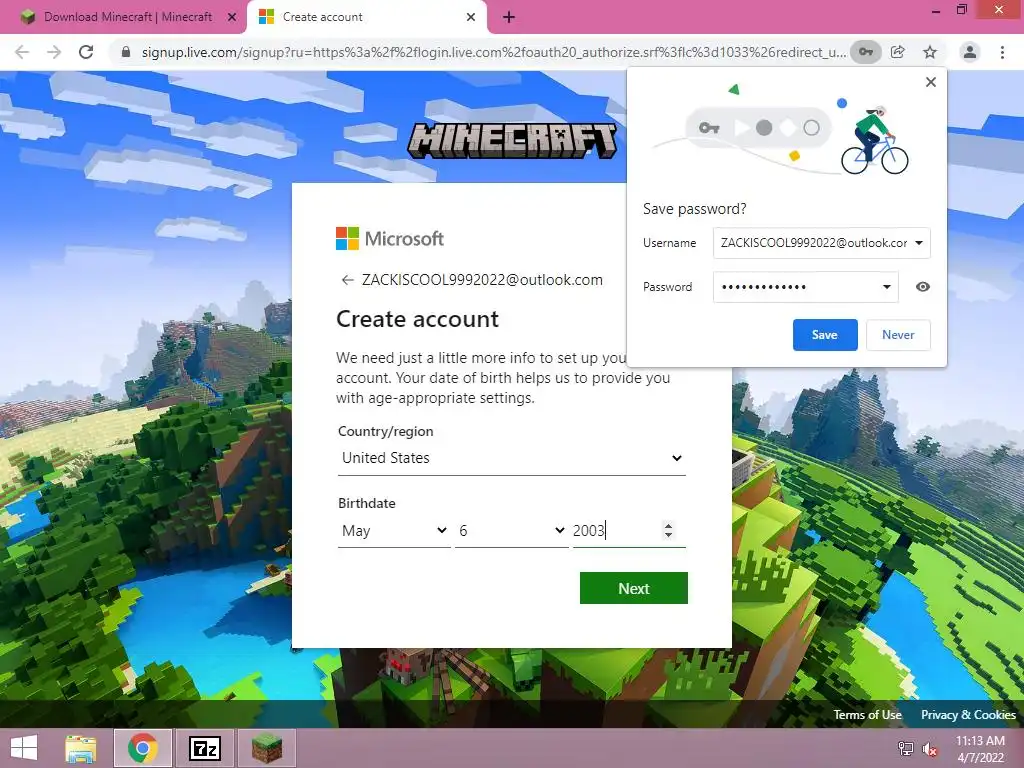The image size is (1024, 768).
Task: Select the Create account tab
Action: point(366,17)
